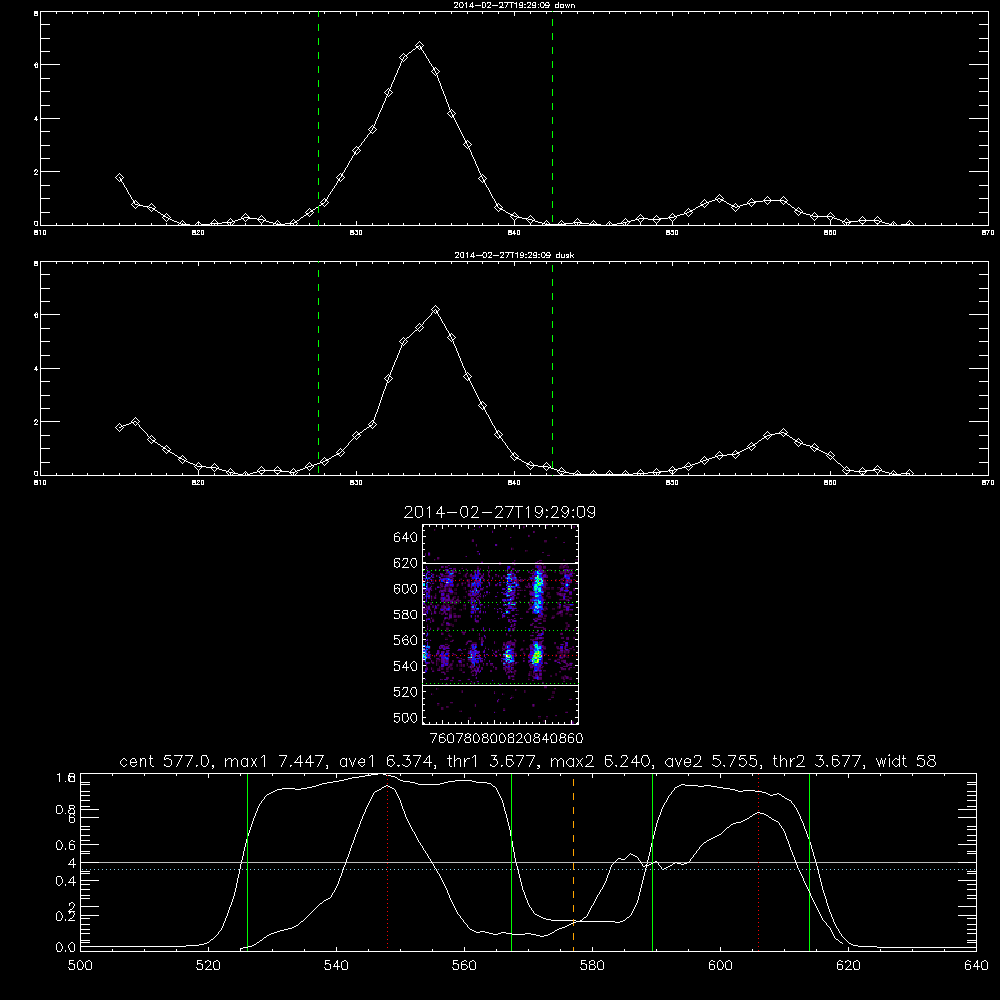Click the solid green line near 526
Image resolution: width=1000 pixels, height=1000 pixels.
click(247, 861)
